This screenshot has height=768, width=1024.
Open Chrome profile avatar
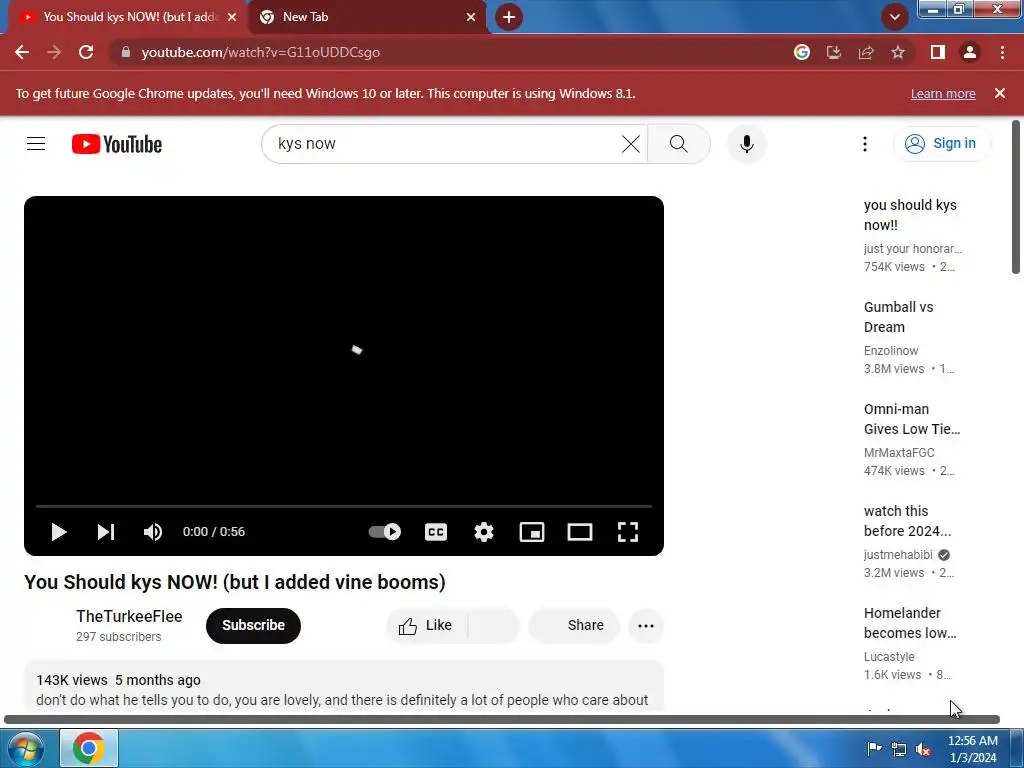pyautogui.click(x=970, y=52)
